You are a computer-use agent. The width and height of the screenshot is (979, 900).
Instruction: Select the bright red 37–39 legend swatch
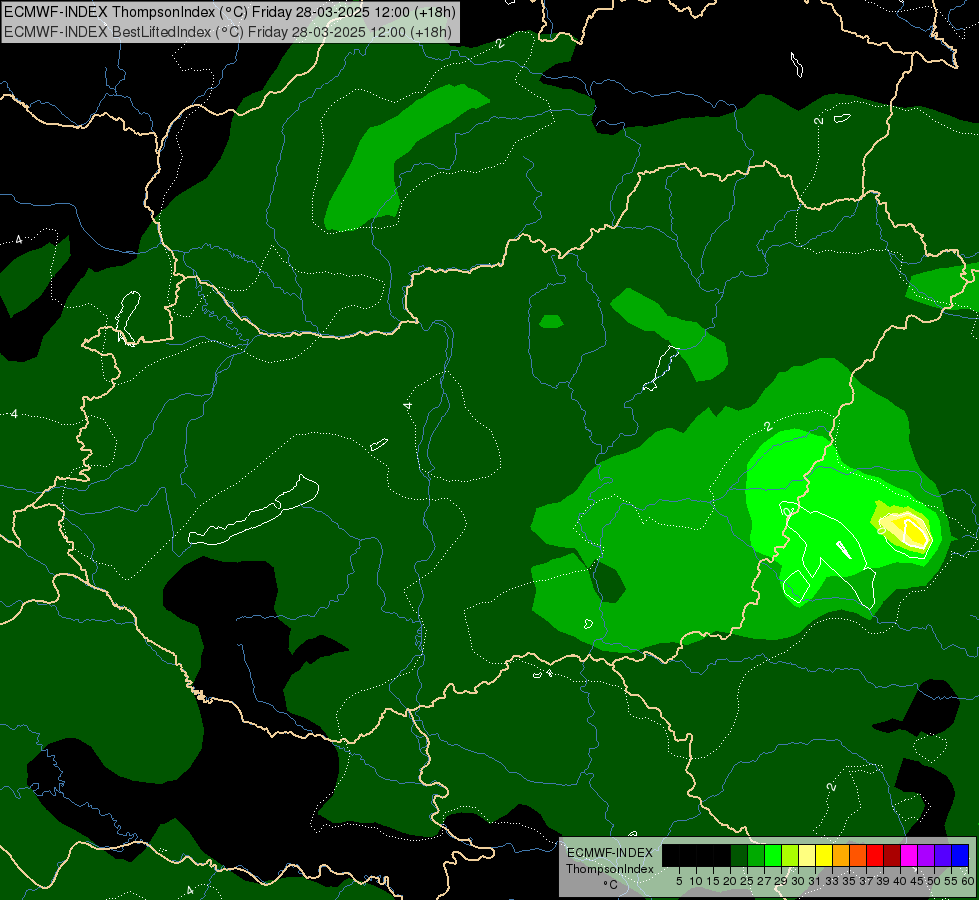(875, 856)
